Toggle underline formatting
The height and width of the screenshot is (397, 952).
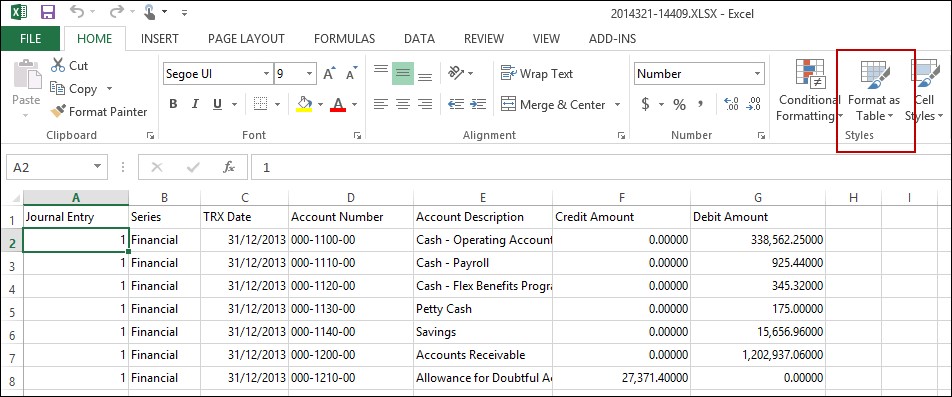217,104
